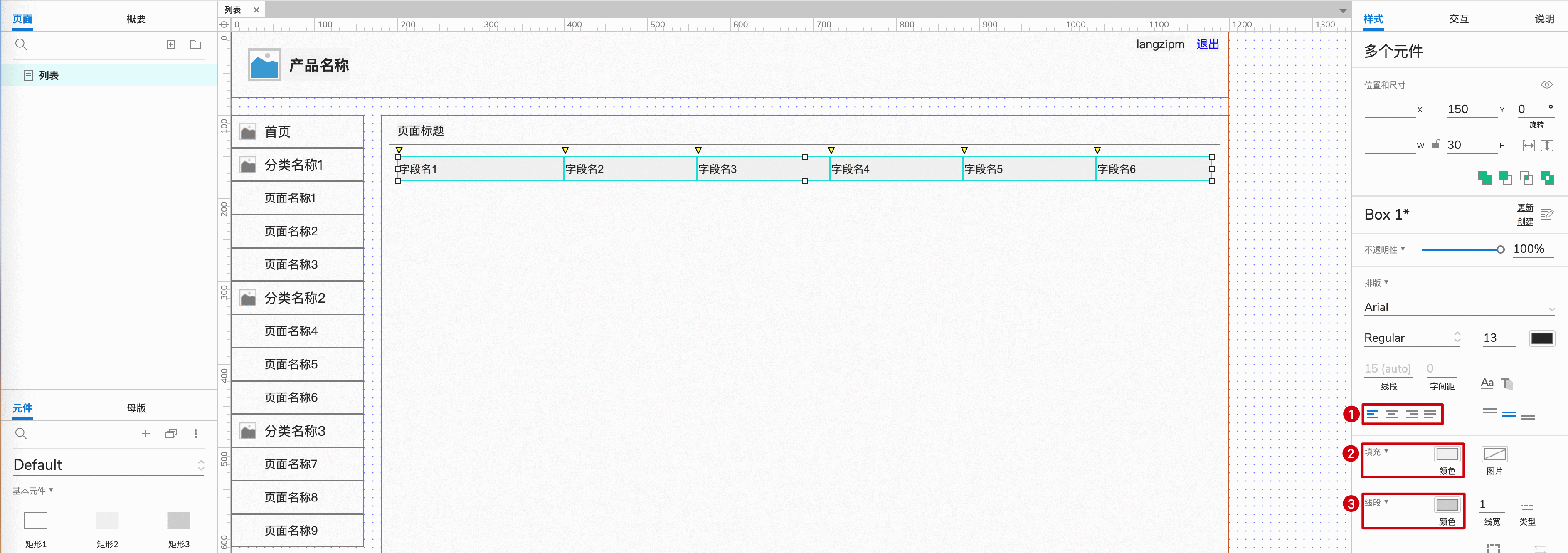Screen dimensions: 1568x553
Task: Open the fill color swatch
Action: pos(1447,454)
